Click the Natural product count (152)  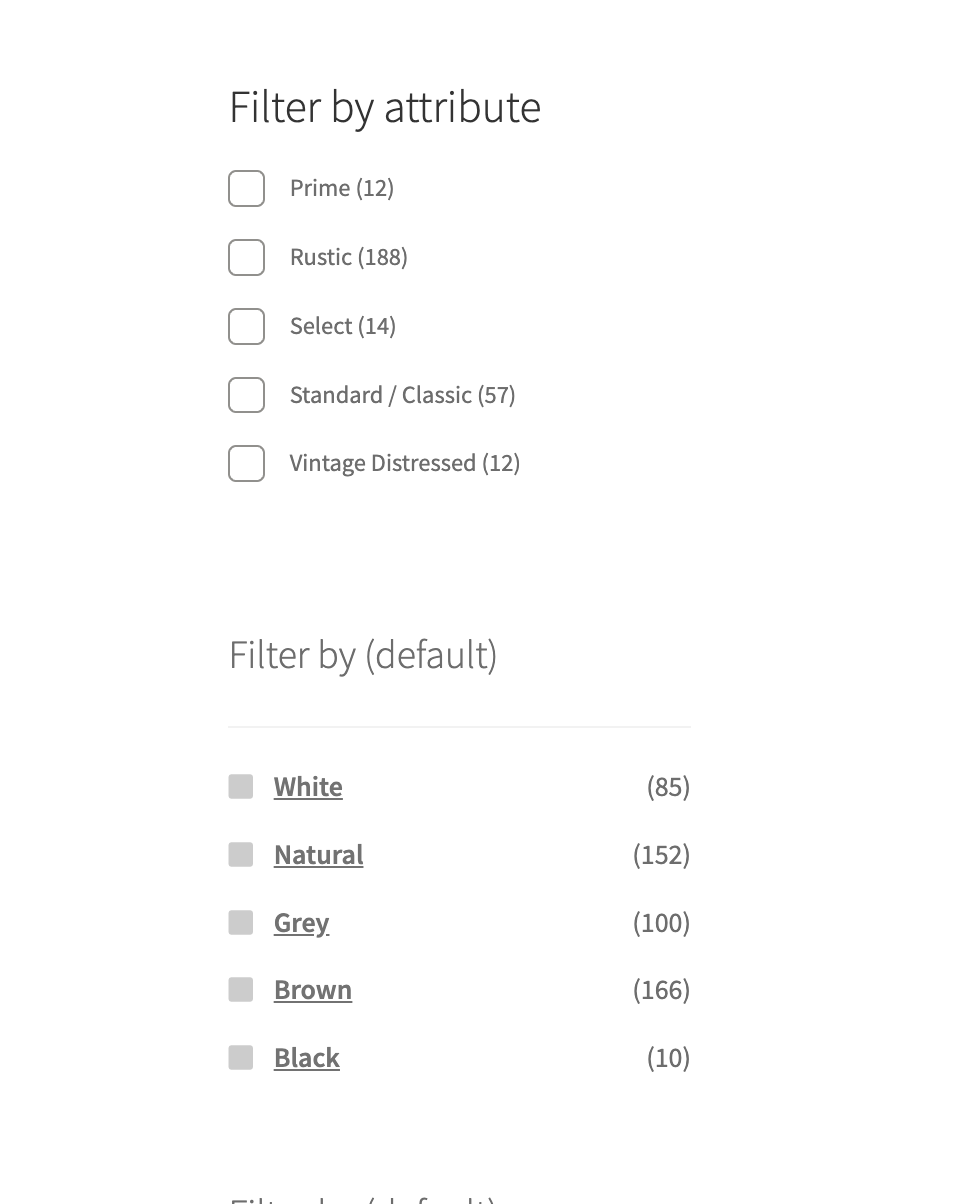click(661, 855)
